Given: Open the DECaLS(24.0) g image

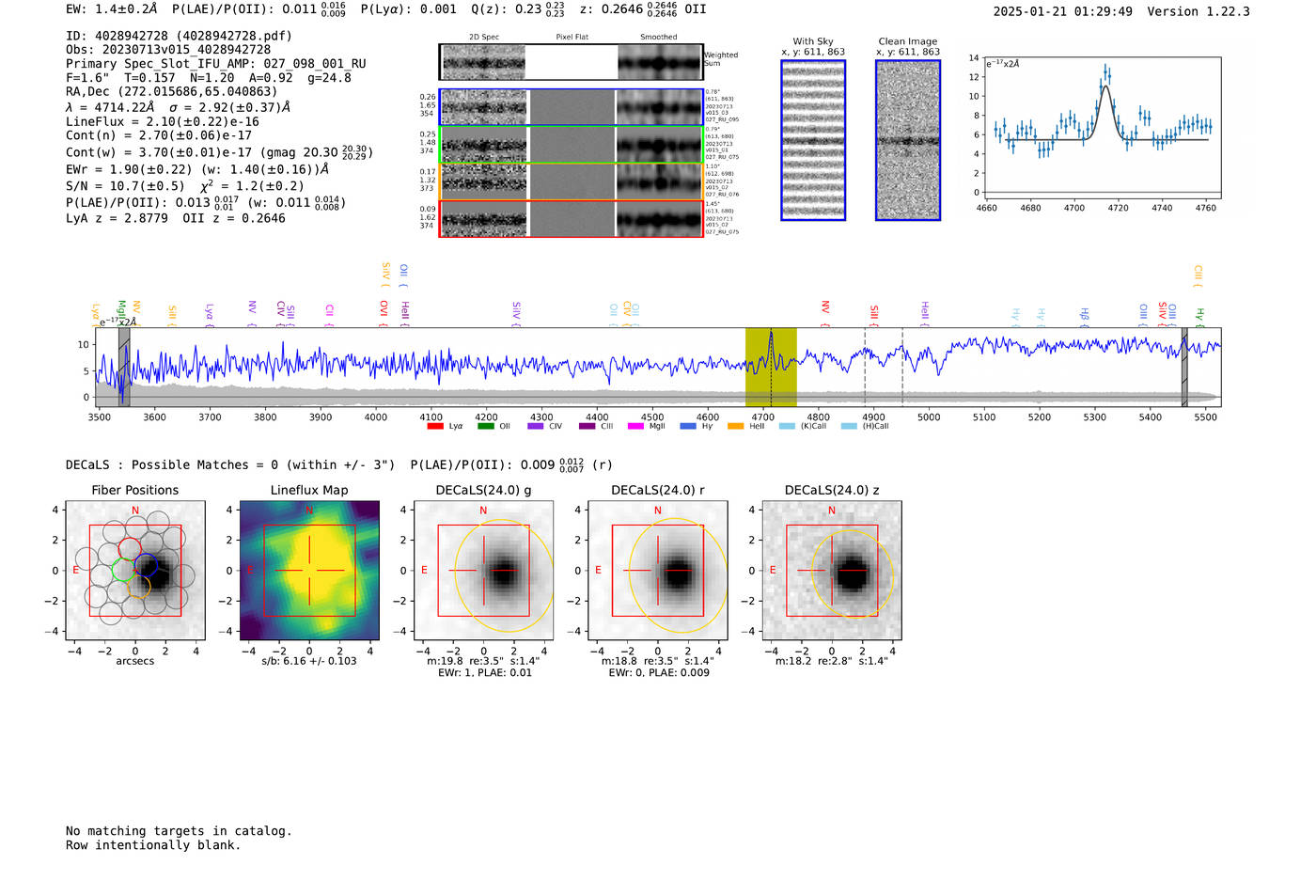Looking at the screenshot, I should 484,571.
